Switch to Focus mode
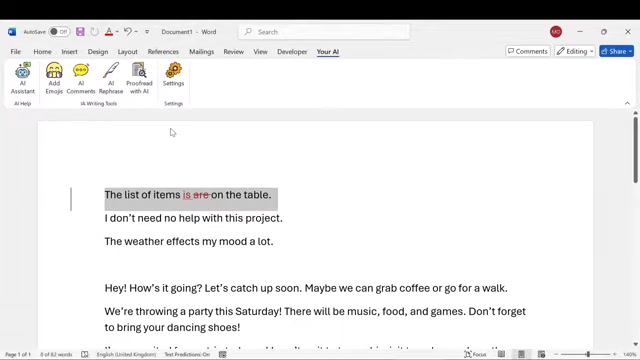 coord(476,354)
